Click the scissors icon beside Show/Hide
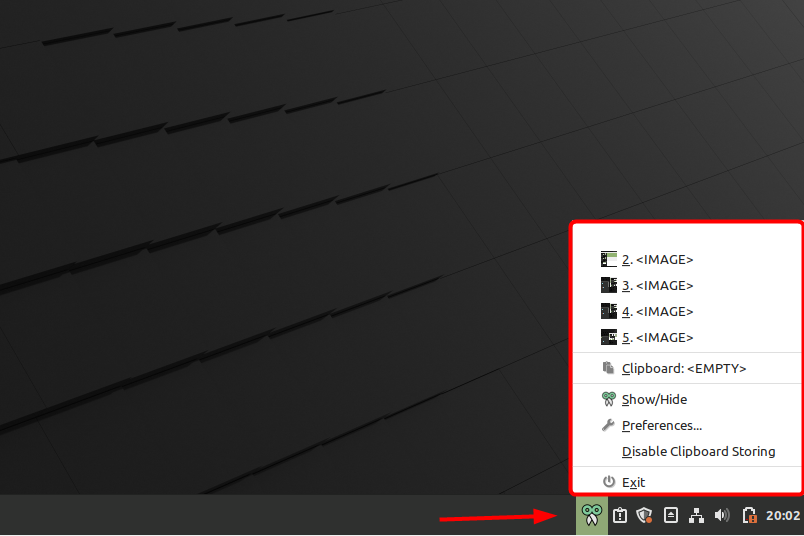The height and width of the screenshot is (536, 804). pyautogui.click(x=609, y=399)
